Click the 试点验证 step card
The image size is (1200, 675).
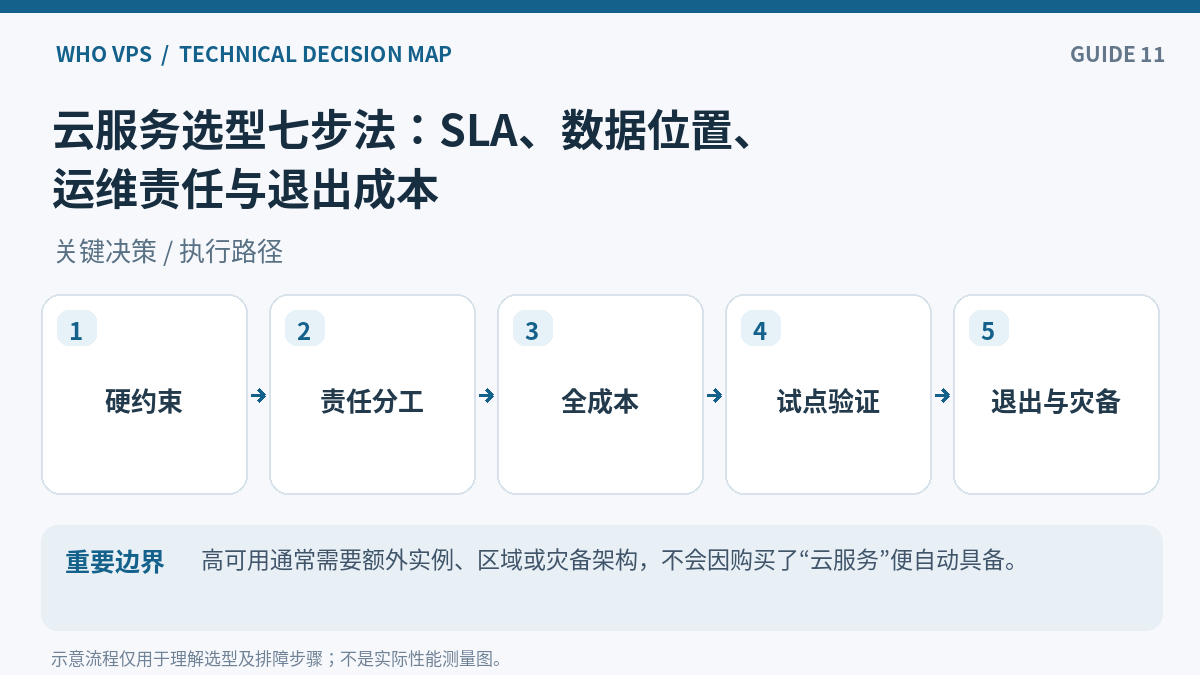click(x=828, y=394)
